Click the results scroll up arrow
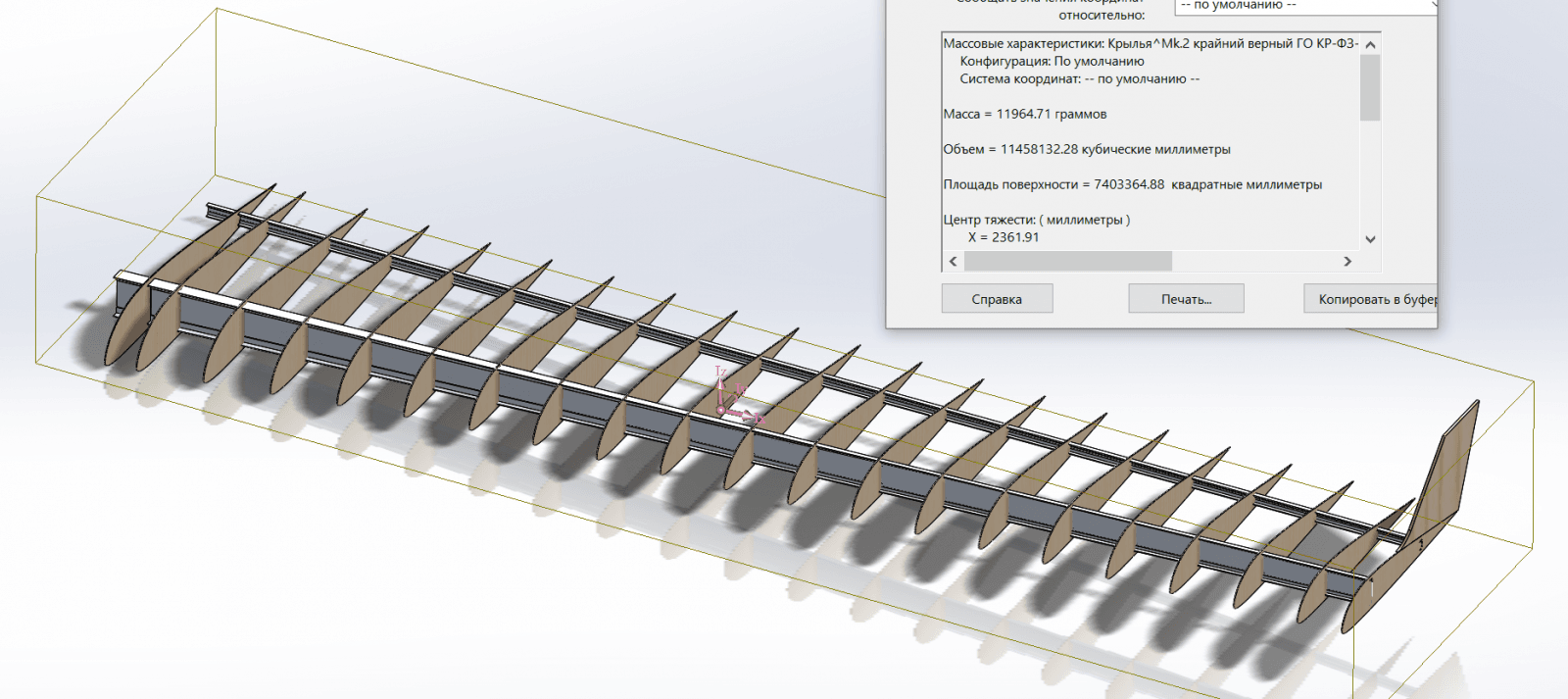 pyautogui.click(x=1370, y=44)
